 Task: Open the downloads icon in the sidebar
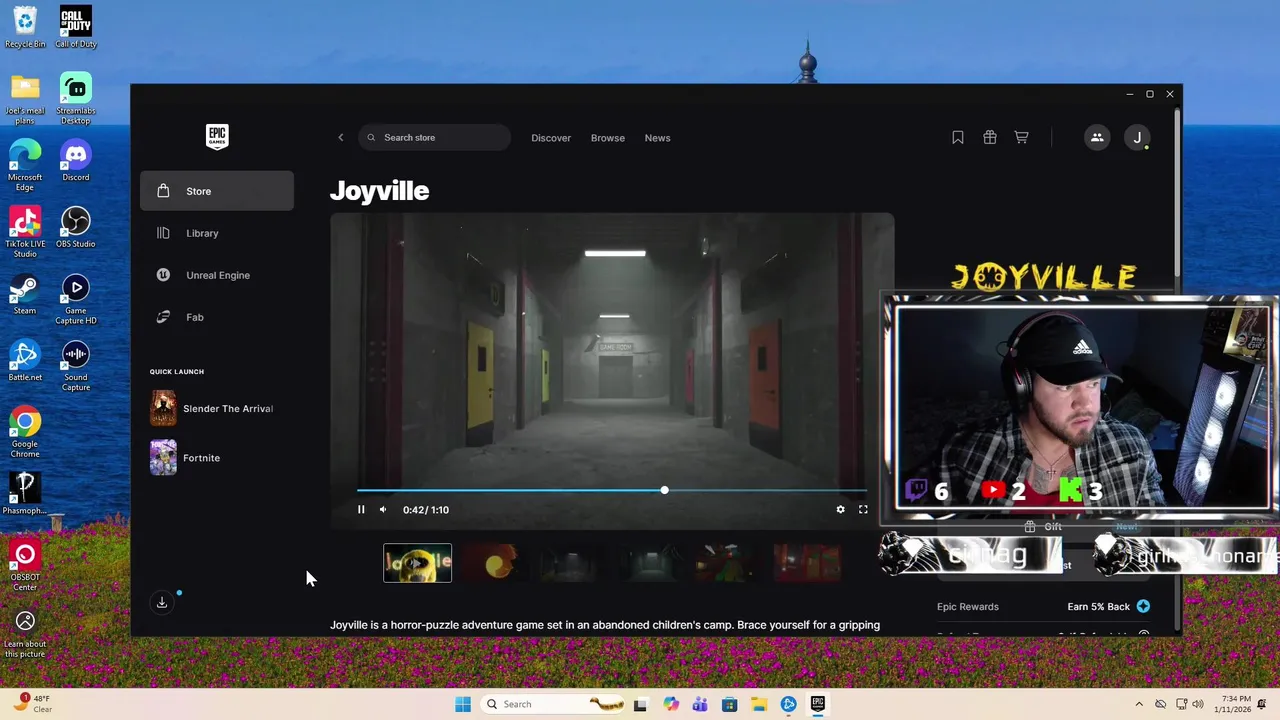click(162, 602)
